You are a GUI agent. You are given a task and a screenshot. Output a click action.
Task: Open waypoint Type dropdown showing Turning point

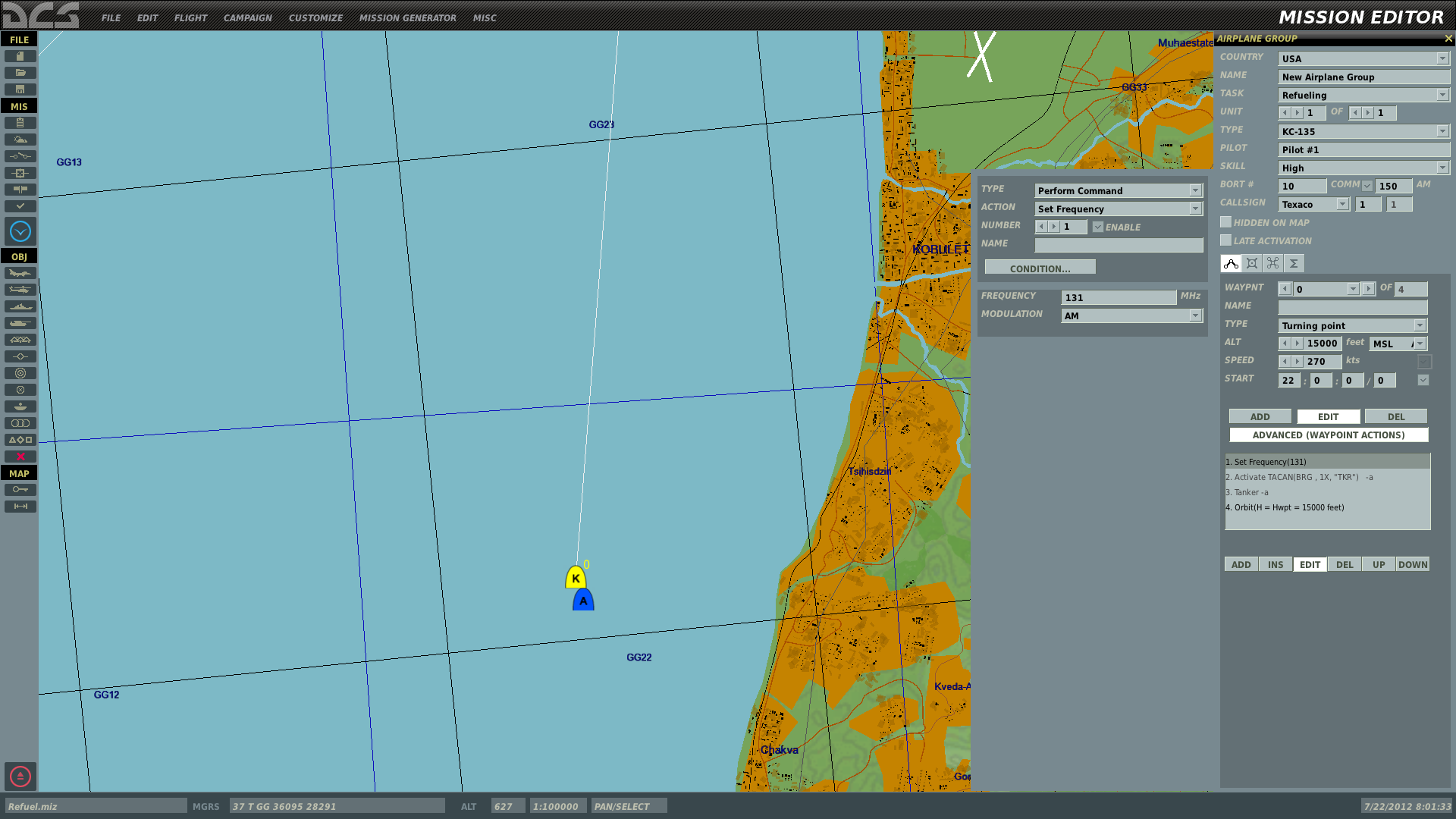(1353, 325)
